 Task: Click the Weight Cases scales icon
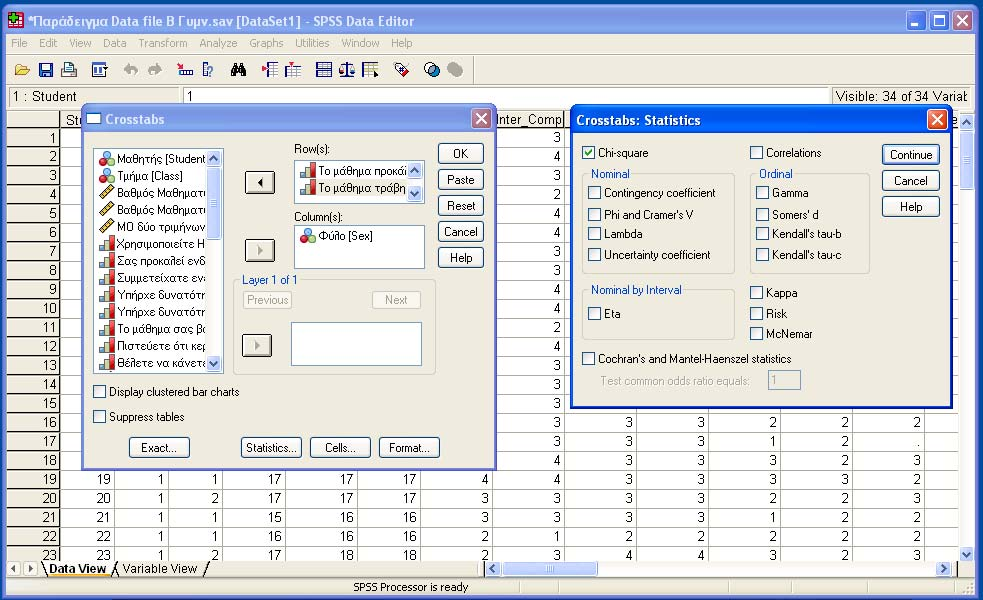tap(347, 70)
